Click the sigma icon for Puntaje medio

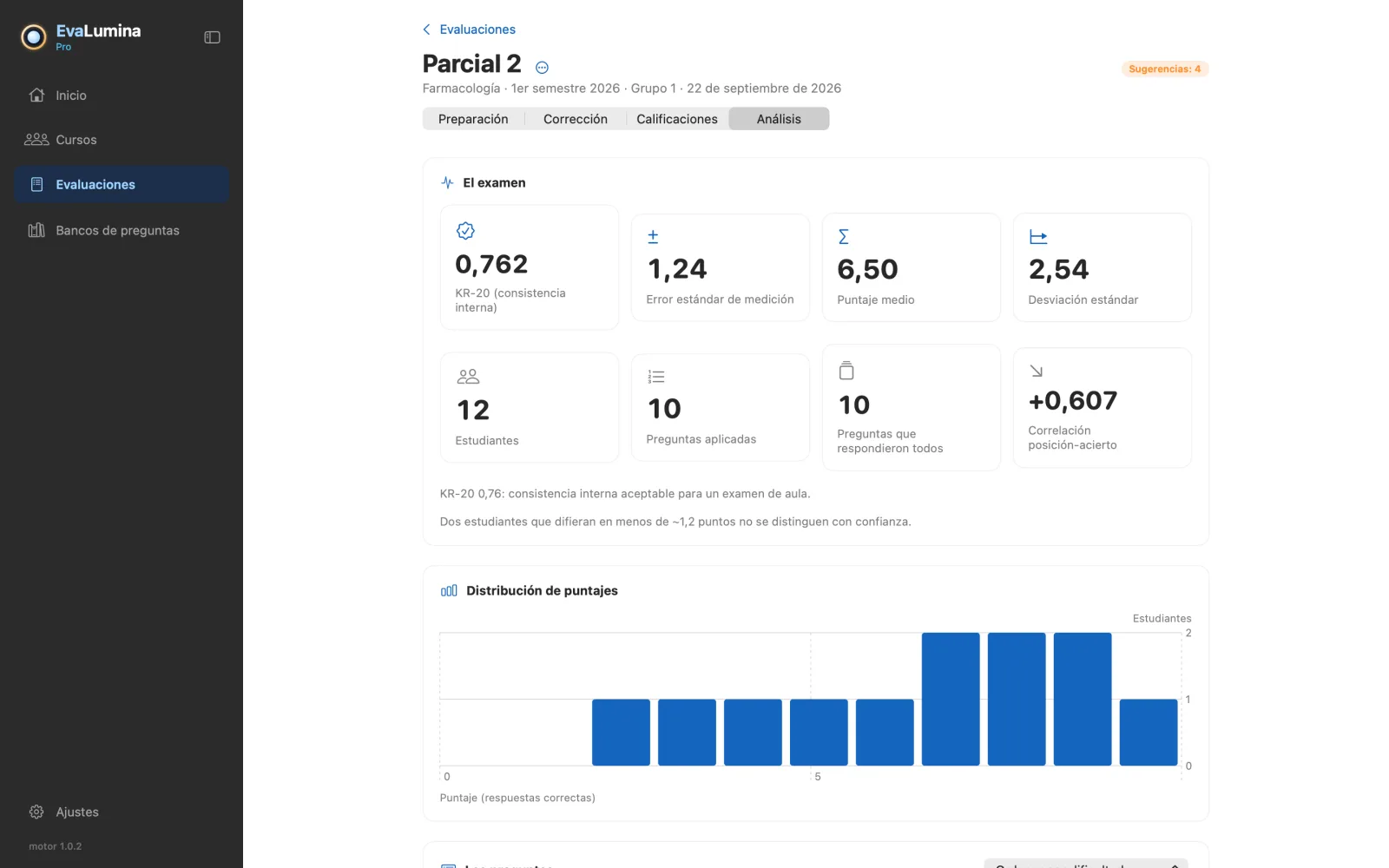[x=843, y=236]
